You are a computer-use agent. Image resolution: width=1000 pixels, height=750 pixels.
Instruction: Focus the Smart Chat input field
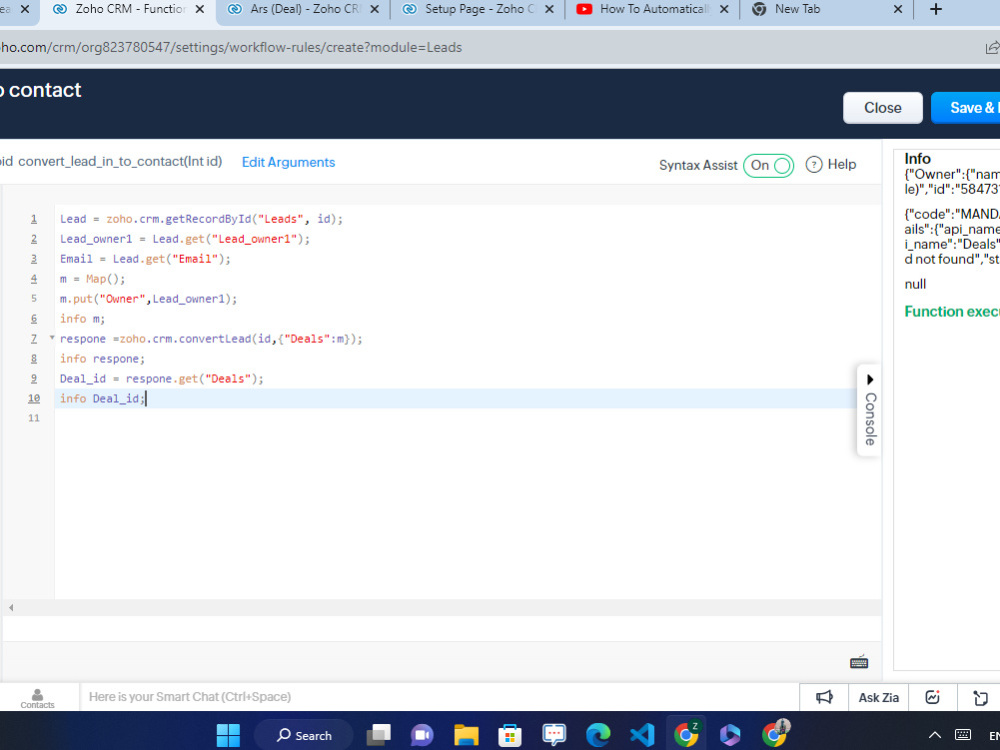click(x=439, y=697)
